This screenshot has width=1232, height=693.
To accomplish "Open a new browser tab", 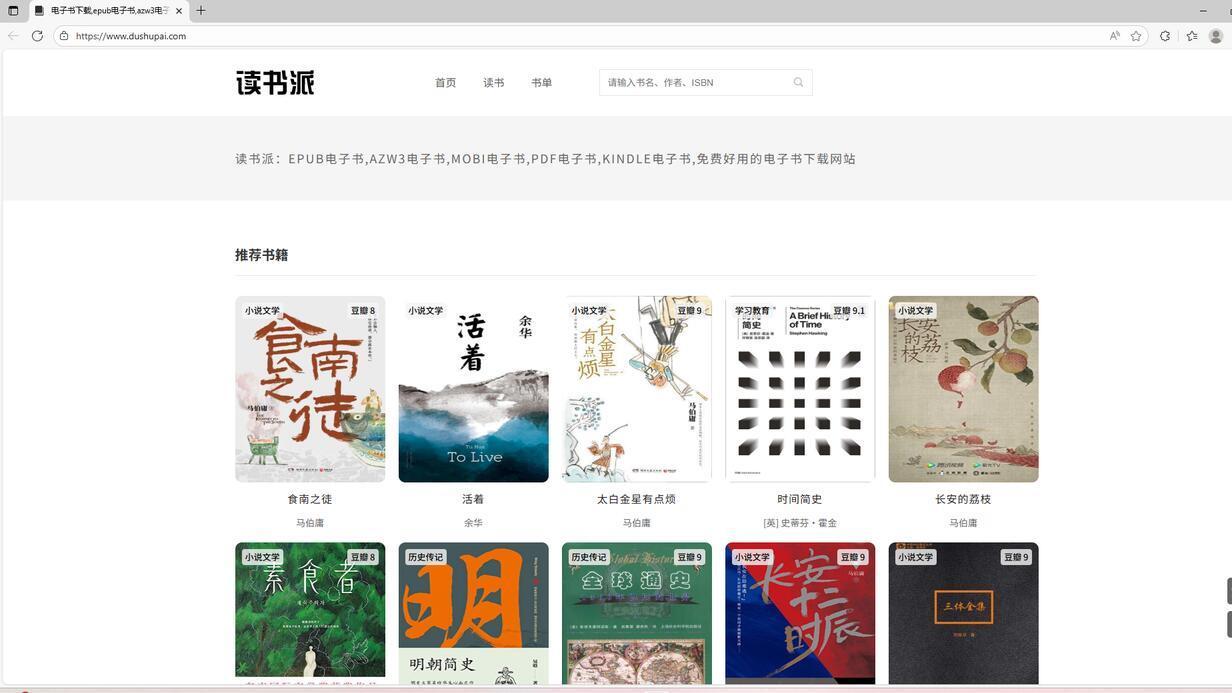I will [x=200, y=11].
